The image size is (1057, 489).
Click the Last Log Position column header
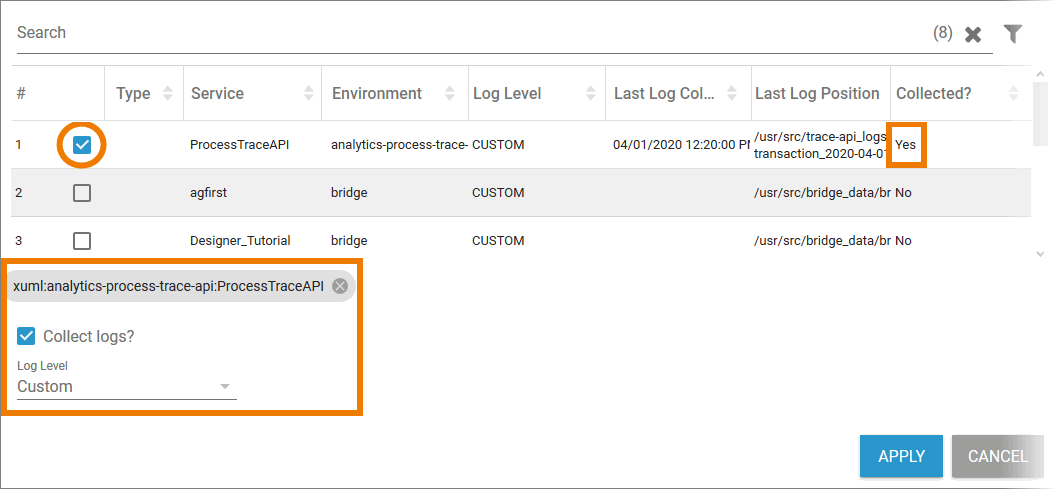(x=817, y=94)
